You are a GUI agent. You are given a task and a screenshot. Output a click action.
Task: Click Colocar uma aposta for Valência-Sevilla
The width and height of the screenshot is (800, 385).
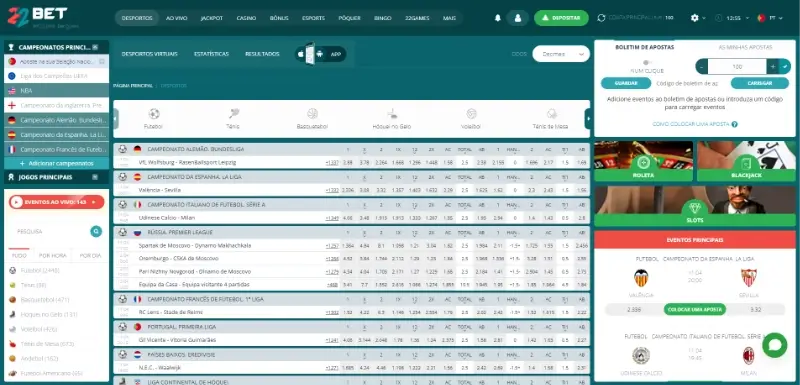(x=694, y=309)
